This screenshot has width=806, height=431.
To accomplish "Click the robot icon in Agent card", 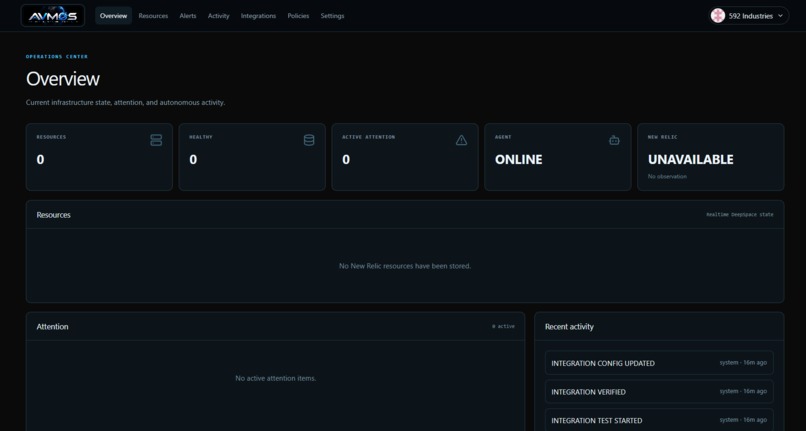I will tap(614, 140).
